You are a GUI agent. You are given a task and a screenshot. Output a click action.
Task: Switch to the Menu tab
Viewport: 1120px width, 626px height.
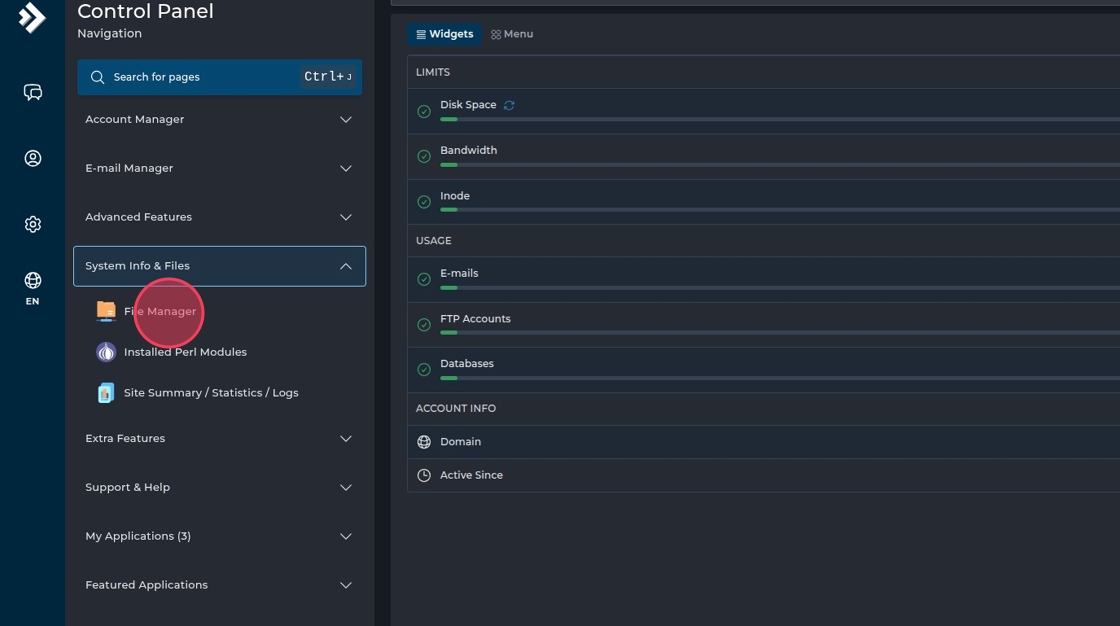(x=512, y=34)
